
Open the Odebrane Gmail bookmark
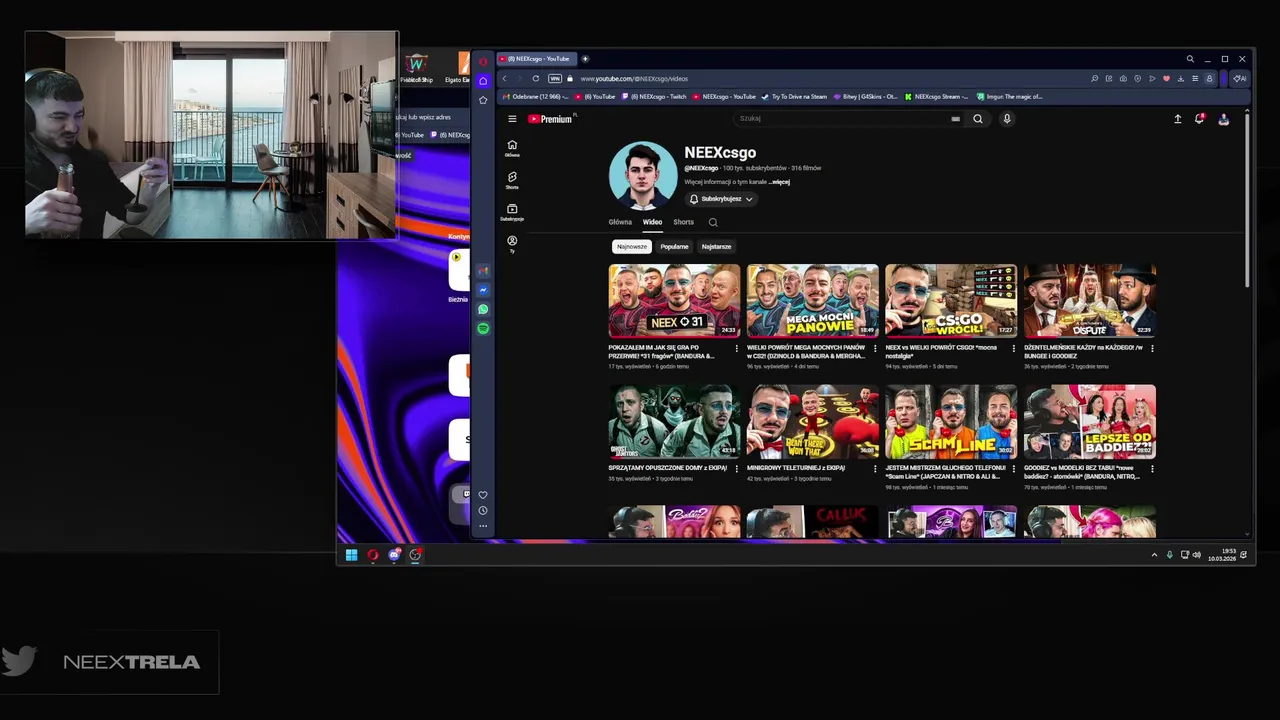pyautogui.click(x=536, y=97)
